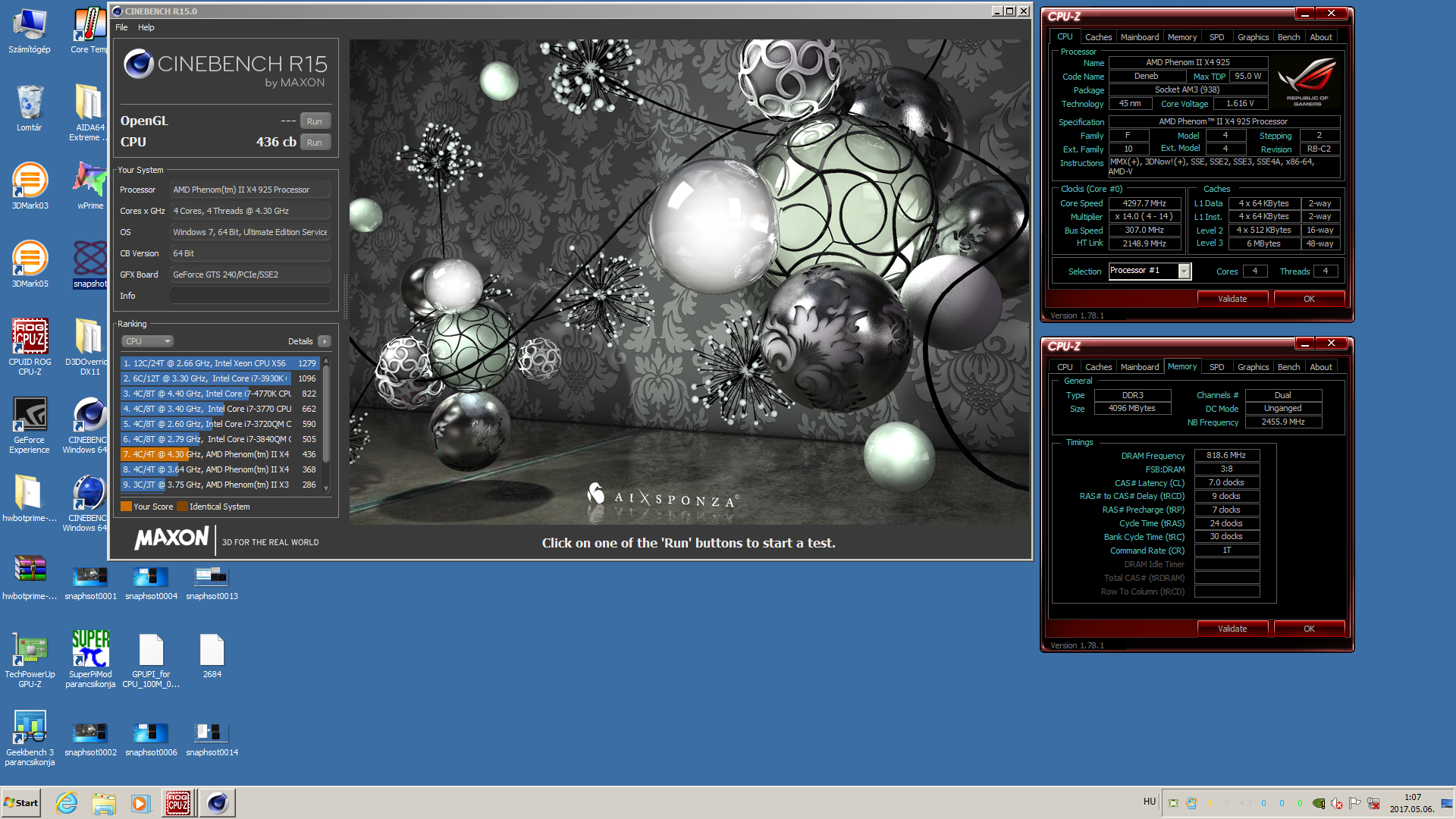1456x819 pixels.
Task: Open hwbotprime WinRAR archive icon
Action: [x=30, y=576]
